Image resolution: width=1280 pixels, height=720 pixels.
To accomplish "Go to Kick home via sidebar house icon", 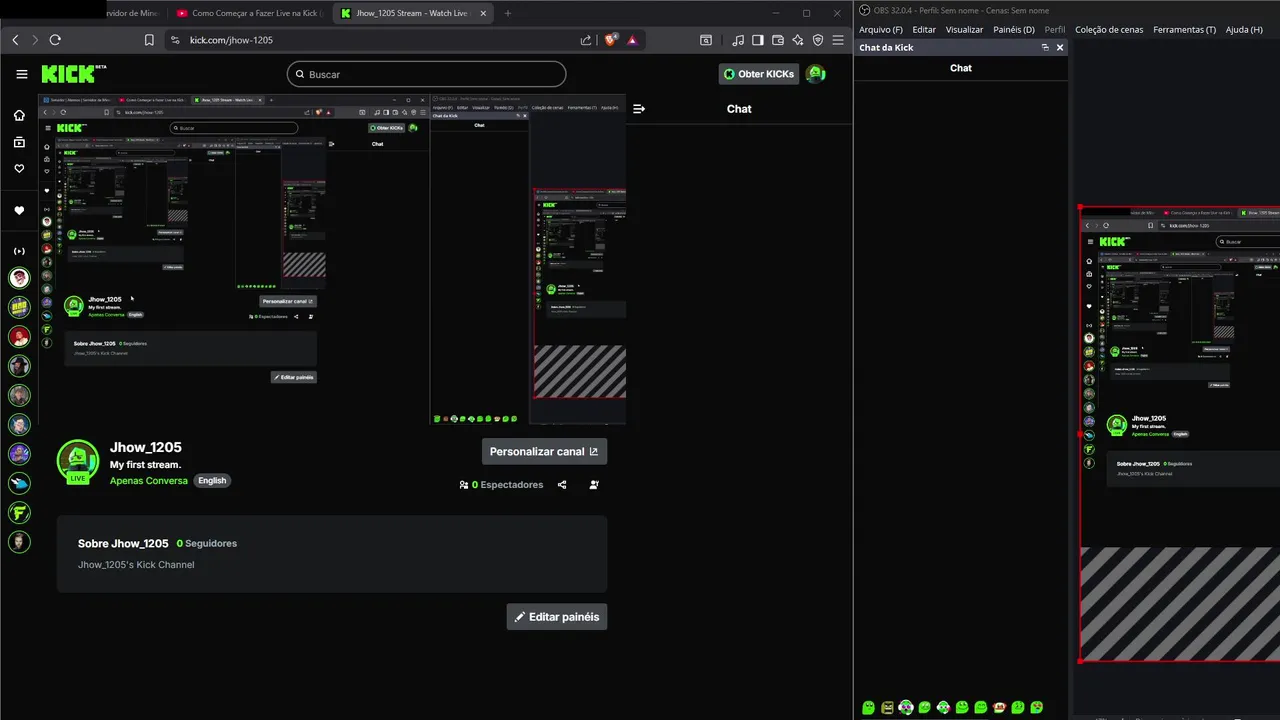I will click(19, 116).
